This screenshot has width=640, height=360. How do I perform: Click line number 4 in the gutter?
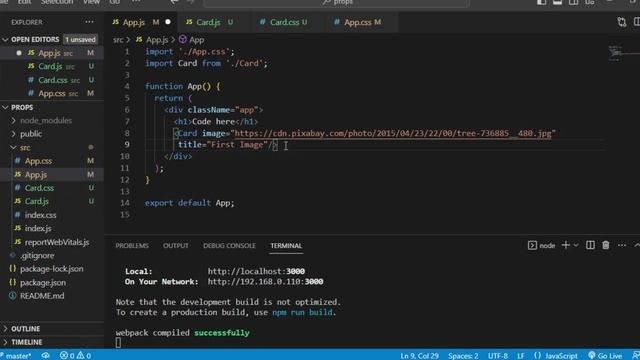127,86
